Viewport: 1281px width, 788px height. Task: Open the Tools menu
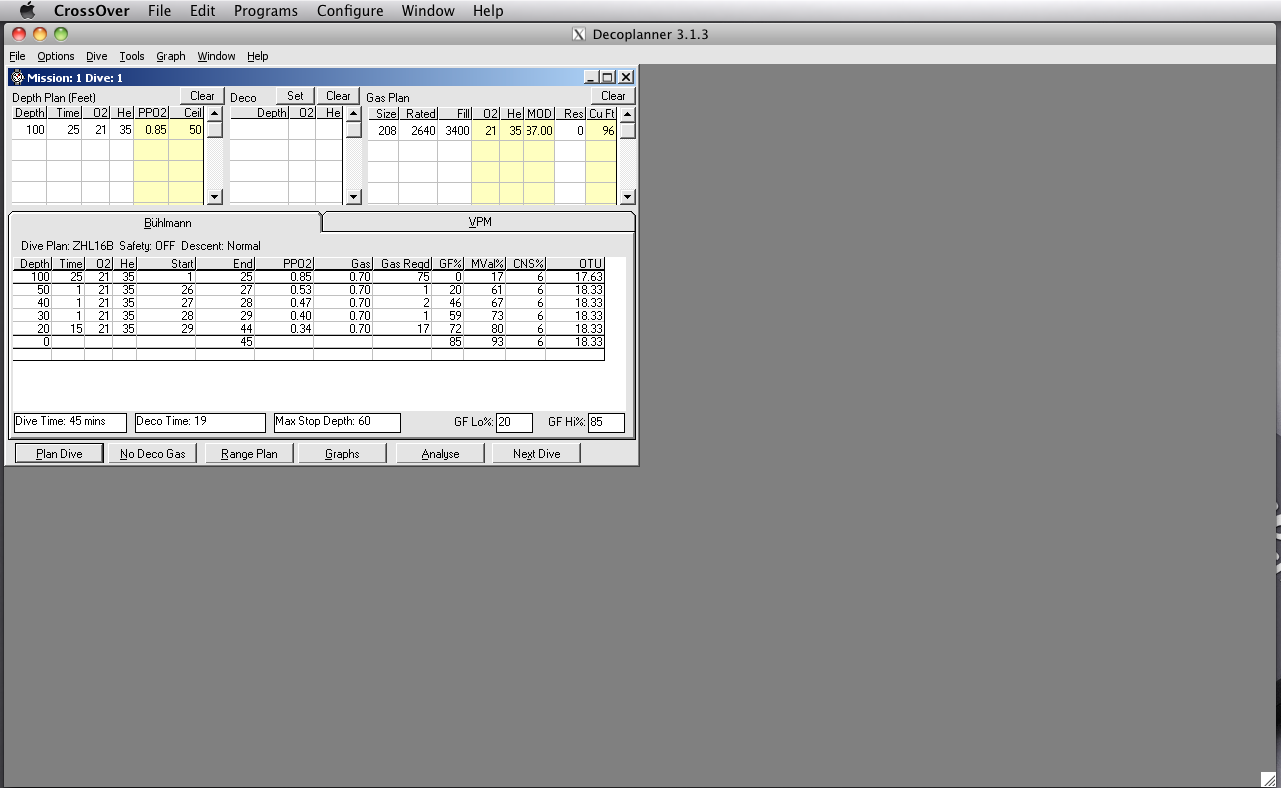[x=132, y=56]
